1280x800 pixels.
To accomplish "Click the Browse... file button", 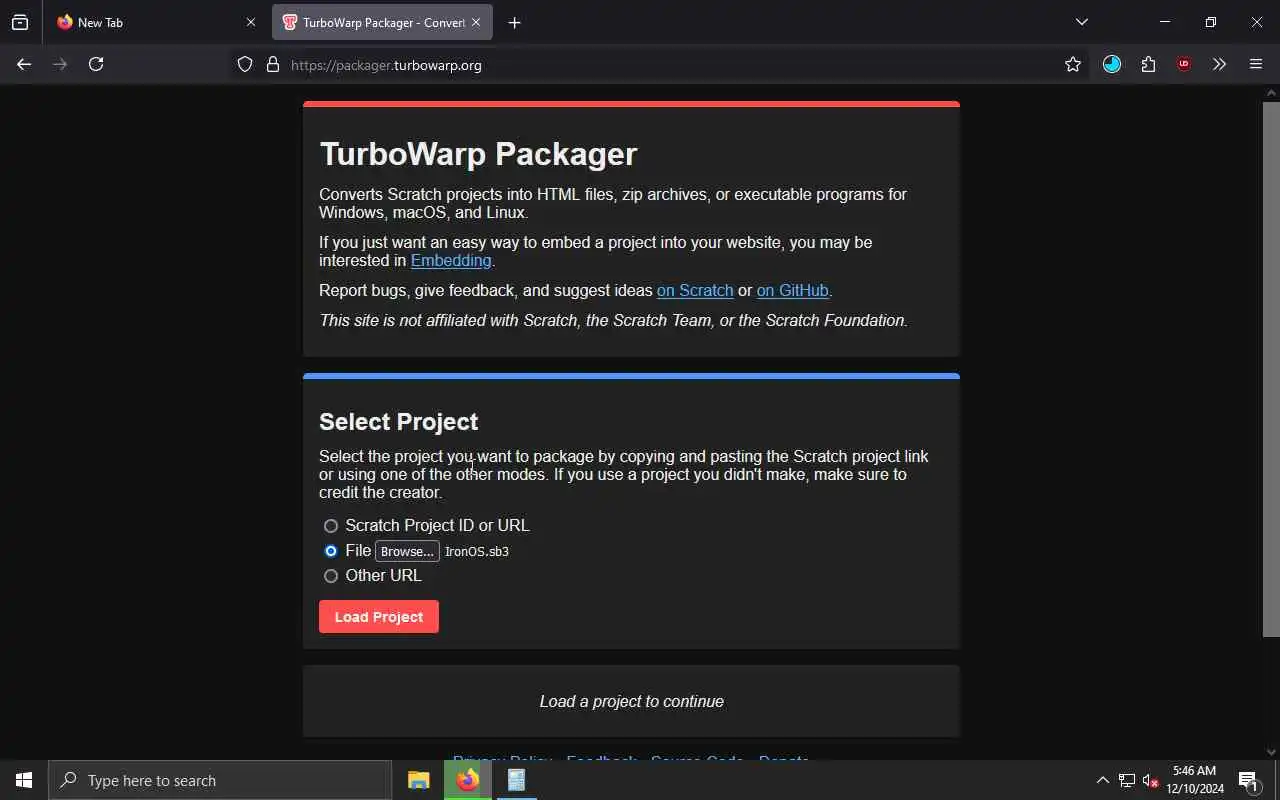I will pyautogui.click(x=407, y=551).
